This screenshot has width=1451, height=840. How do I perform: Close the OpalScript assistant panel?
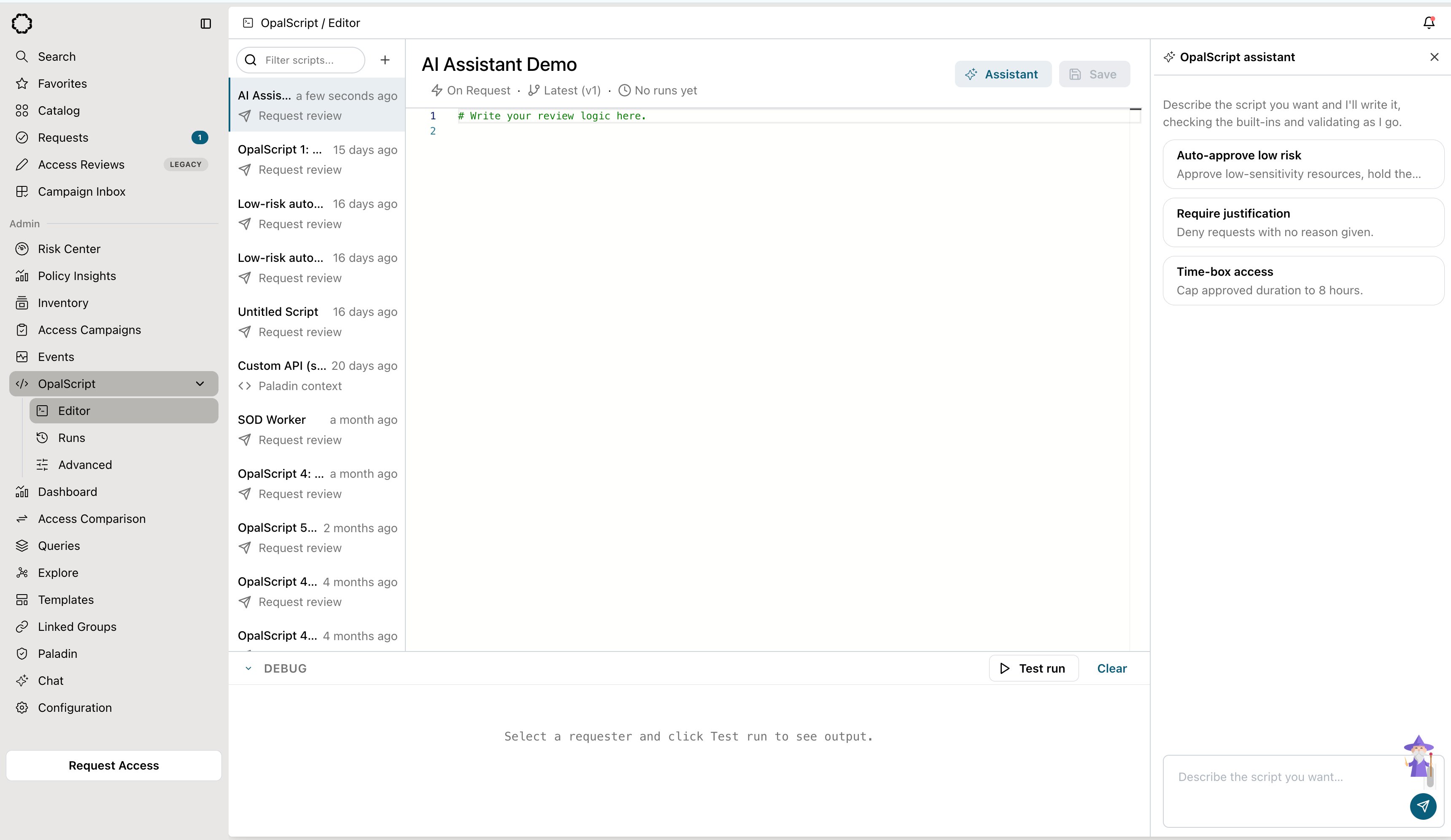(x=1434, y=57)
